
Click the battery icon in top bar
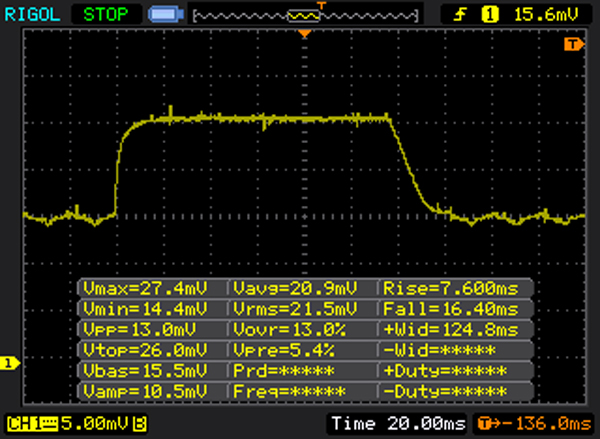coord(166,15)
